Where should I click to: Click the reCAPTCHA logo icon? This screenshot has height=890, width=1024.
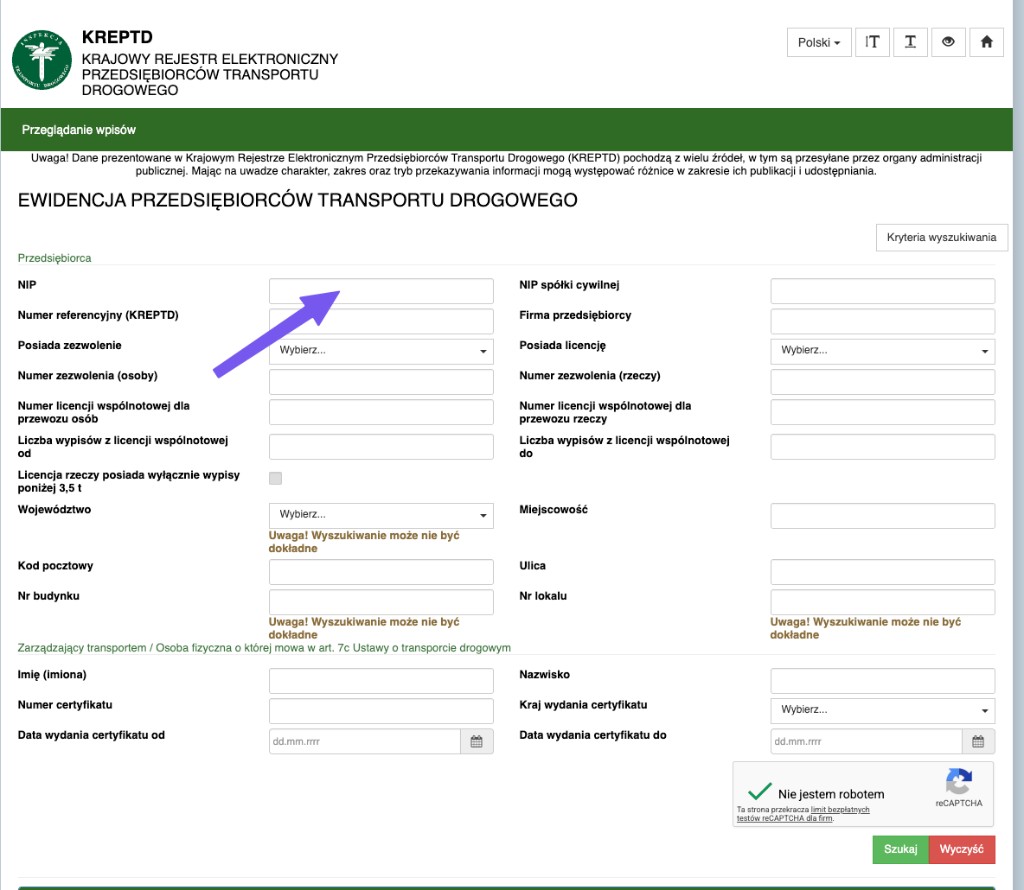coord(958,782)
